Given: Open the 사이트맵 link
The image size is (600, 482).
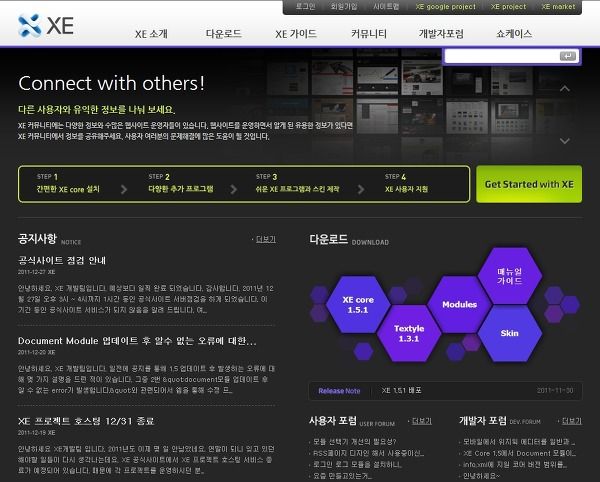Looking at the screenshot, I should pyautogui.click(x=386, y=7).
